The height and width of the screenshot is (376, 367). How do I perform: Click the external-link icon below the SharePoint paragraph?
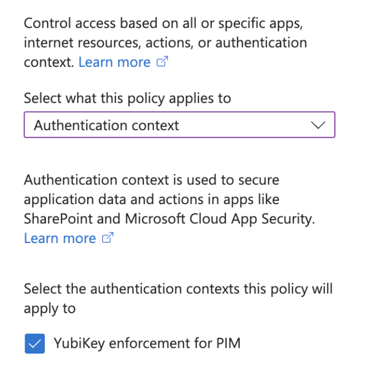tap(107, 238)
